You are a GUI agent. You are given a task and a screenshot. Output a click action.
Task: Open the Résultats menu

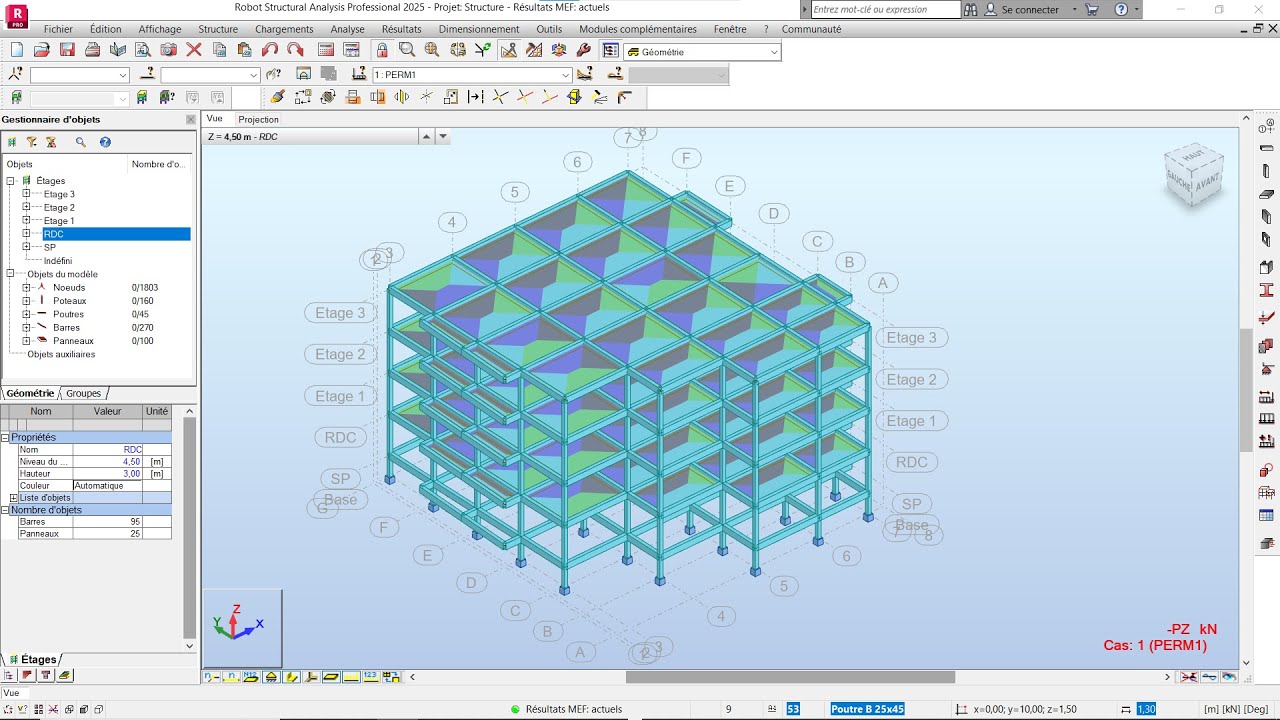(x=401, y=29)
